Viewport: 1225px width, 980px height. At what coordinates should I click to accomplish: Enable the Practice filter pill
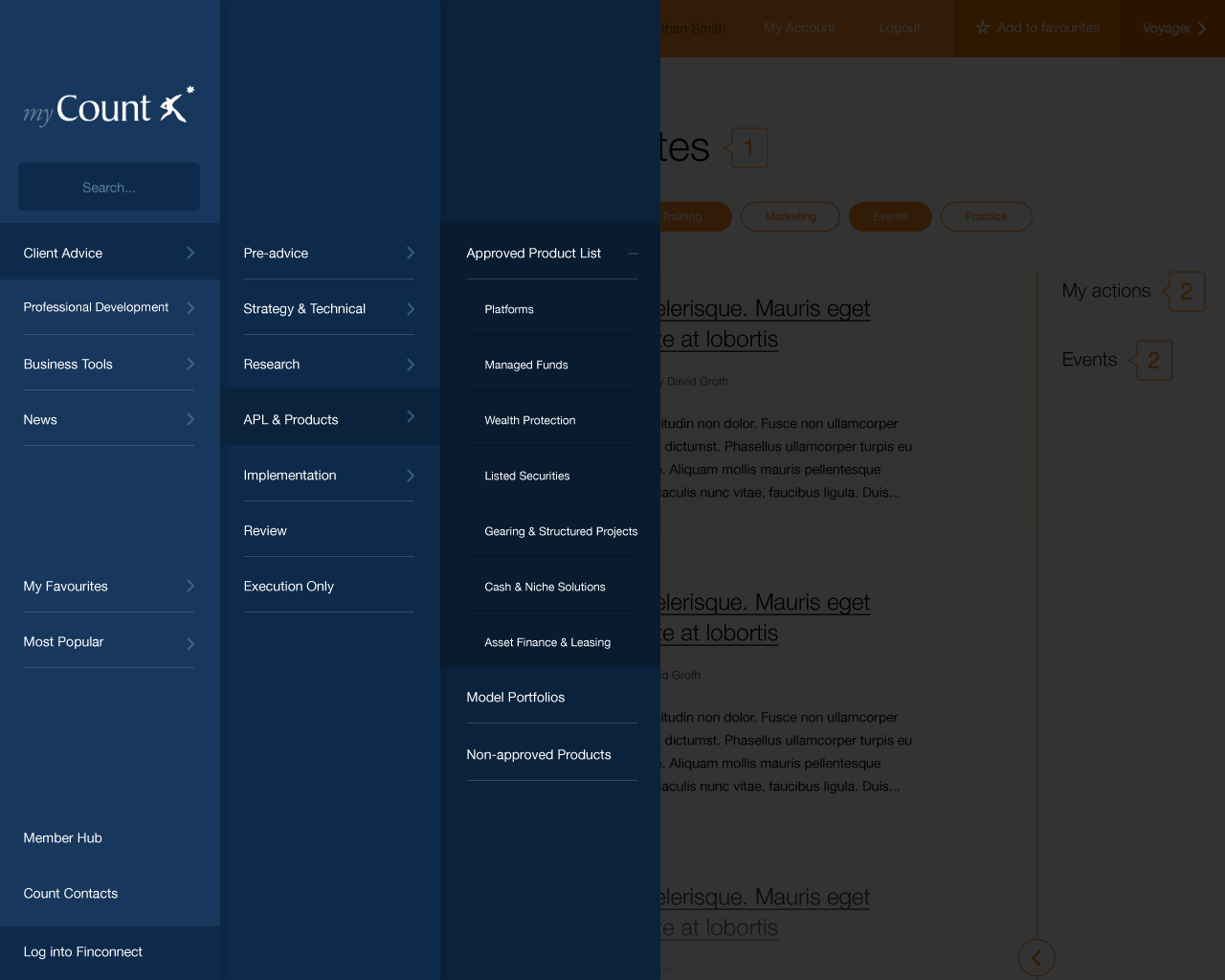(986, 216)
